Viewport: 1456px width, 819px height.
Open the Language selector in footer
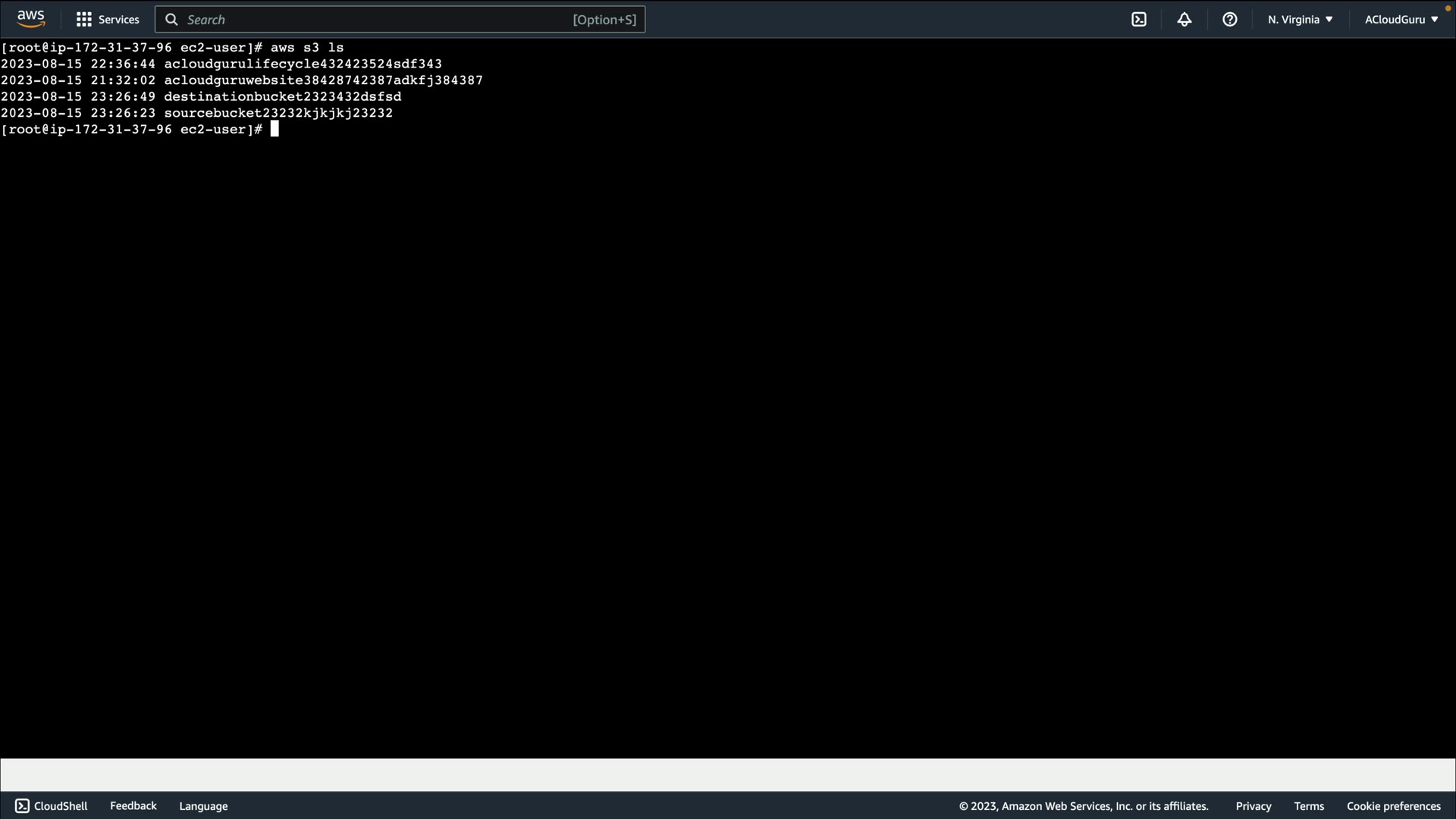(203, 806)
